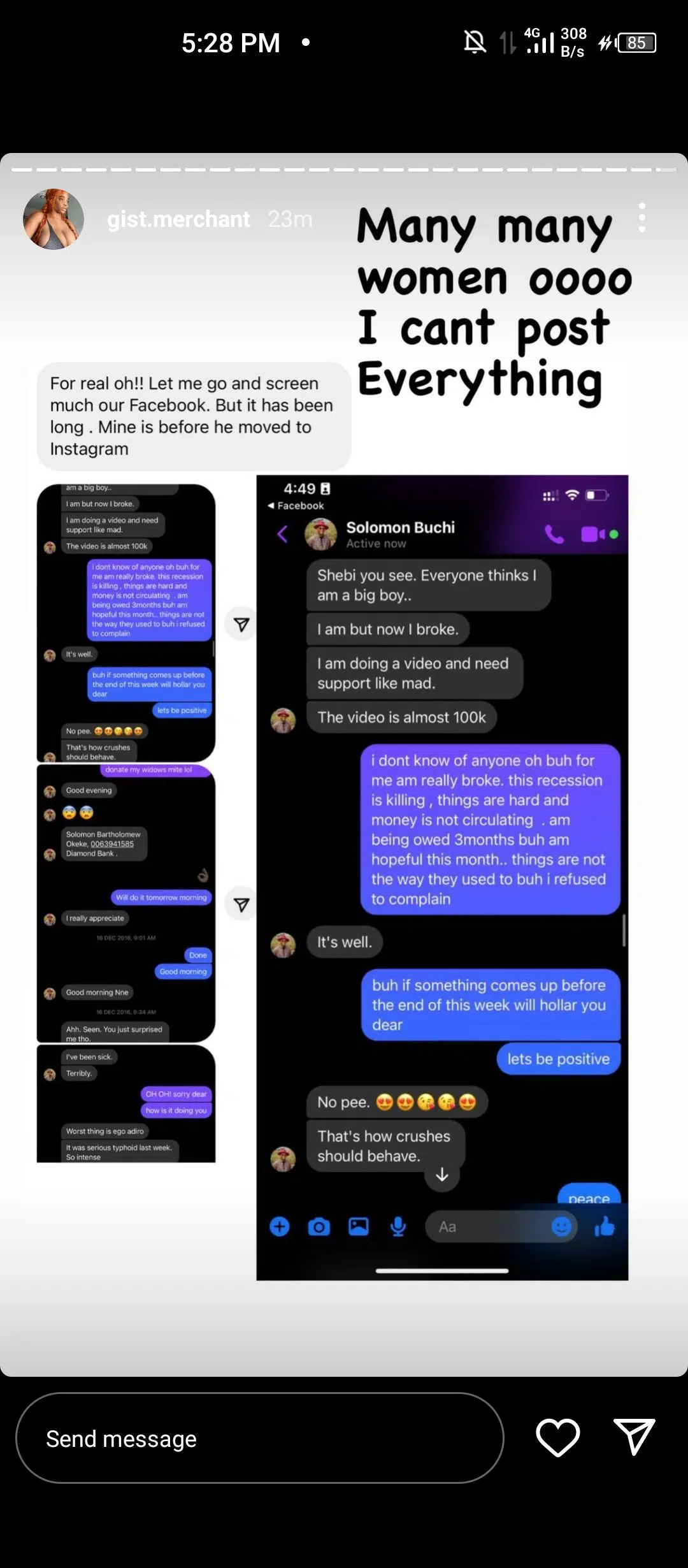The image size is (688, 1568).
Task: Tap the Send message field
Action: coord(260,1438)
